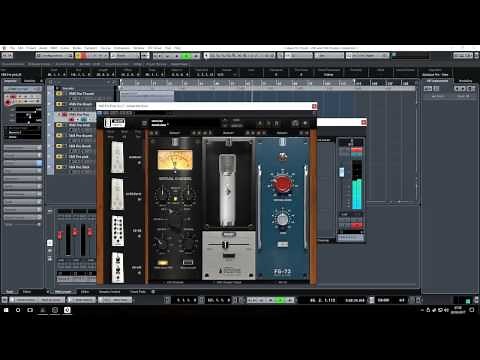Open the Project menu
Screen dimensions: 480x360
(31, 48)
